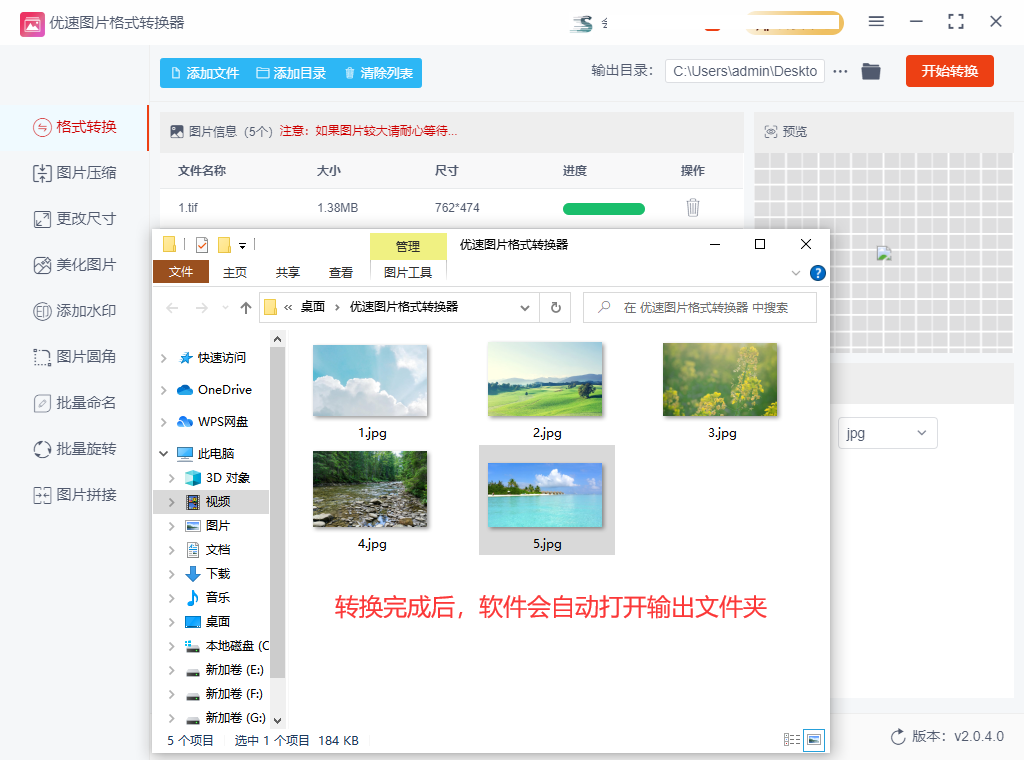This screenshot has width=1024, height=760.
Task: Click the Explorer refresh button
Action: tap(555, 308)
